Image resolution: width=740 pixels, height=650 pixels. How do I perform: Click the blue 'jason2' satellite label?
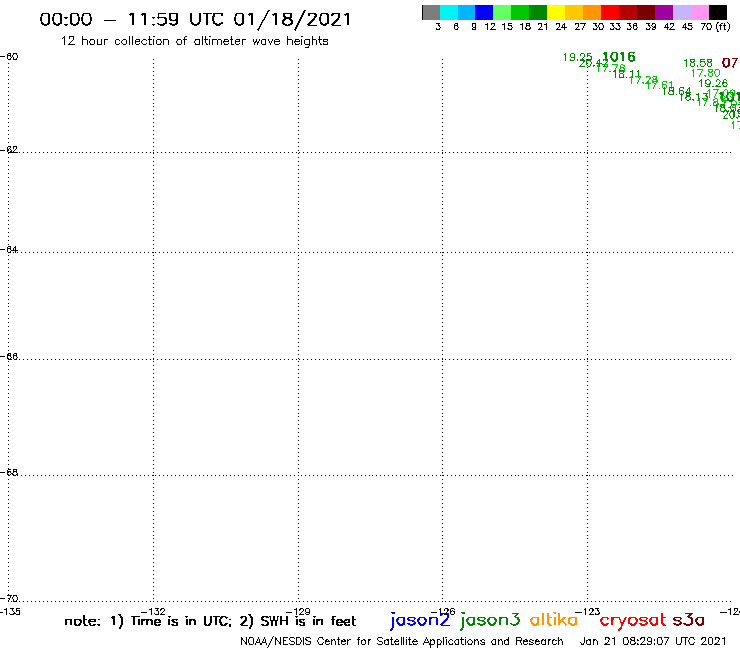tap(420, 620)
